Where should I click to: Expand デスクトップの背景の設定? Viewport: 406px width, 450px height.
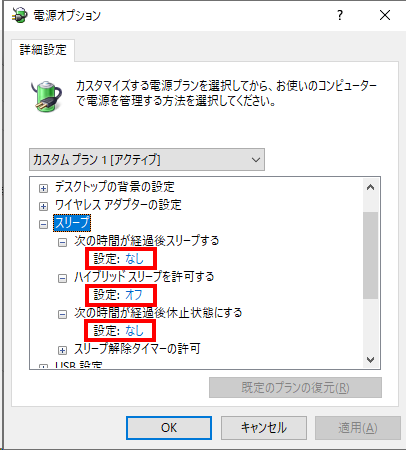43,188
